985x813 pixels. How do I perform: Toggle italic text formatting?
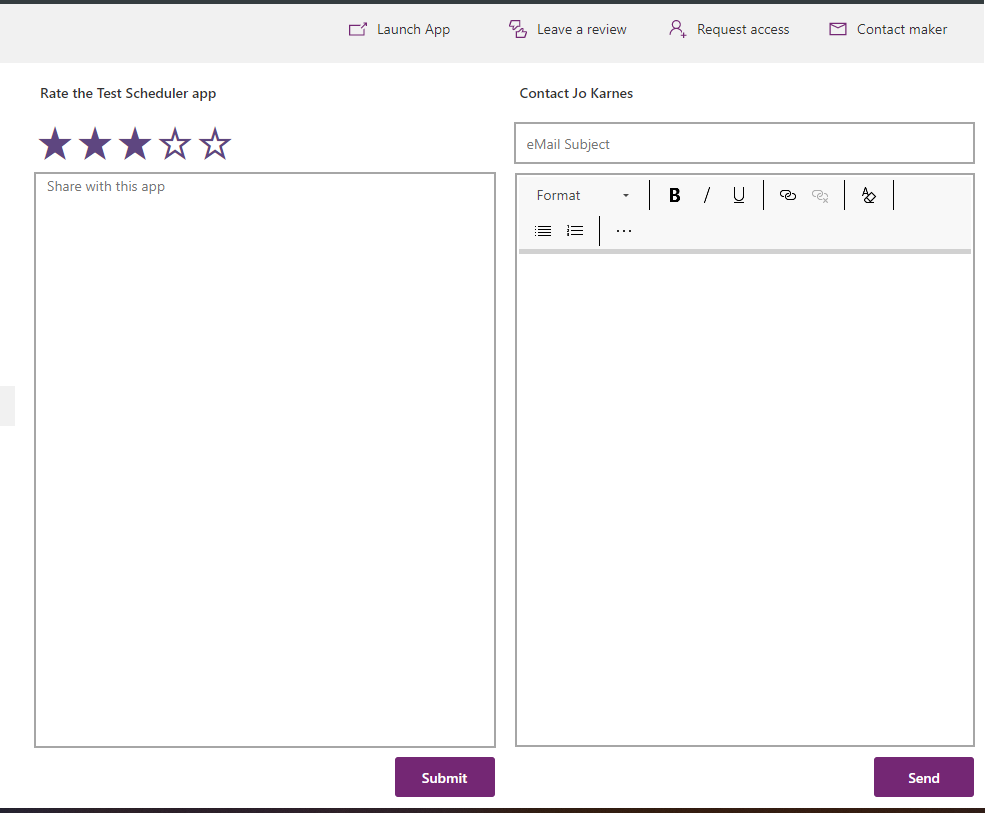pos(706,195)
